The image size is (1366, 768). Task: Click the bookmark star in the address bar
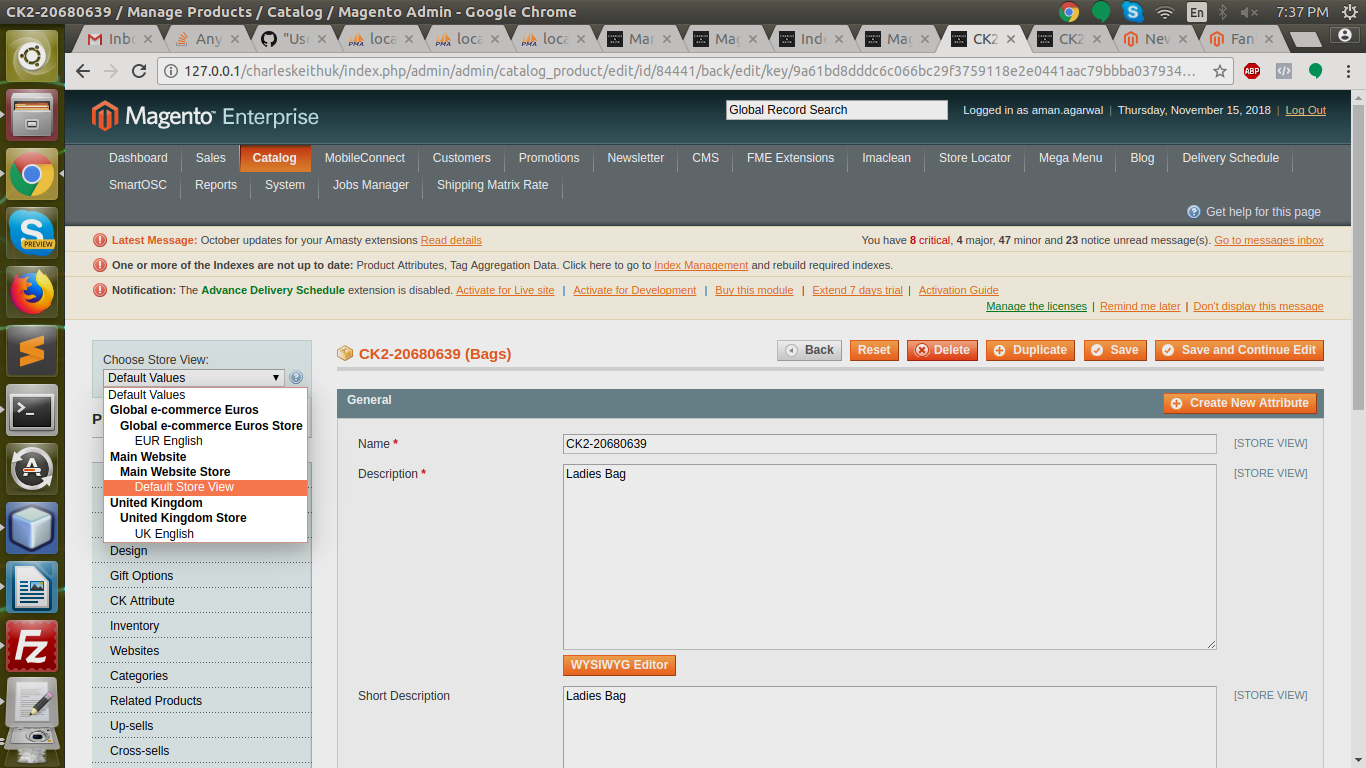[x=1220, y=71]
